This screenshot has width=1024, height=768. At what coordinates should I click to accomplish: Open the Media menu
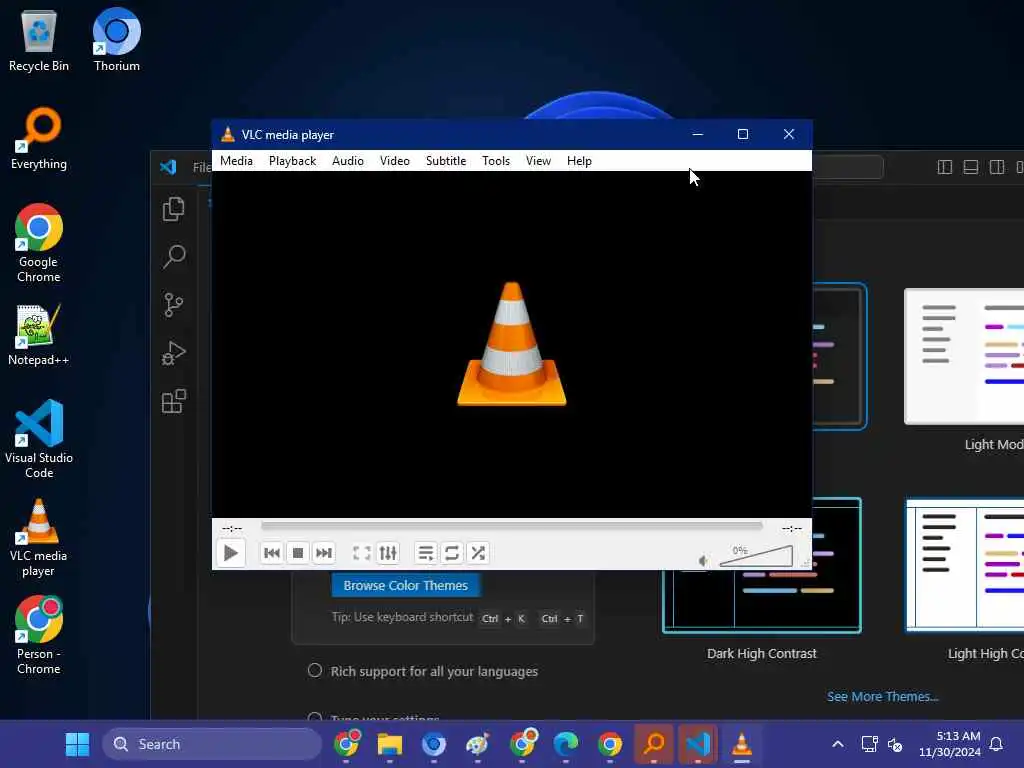(236, 161)
